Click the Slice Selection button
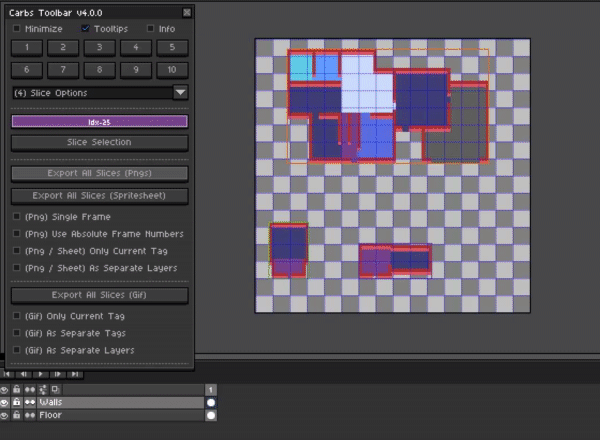The image size is (600, 440). coord(99,142)
